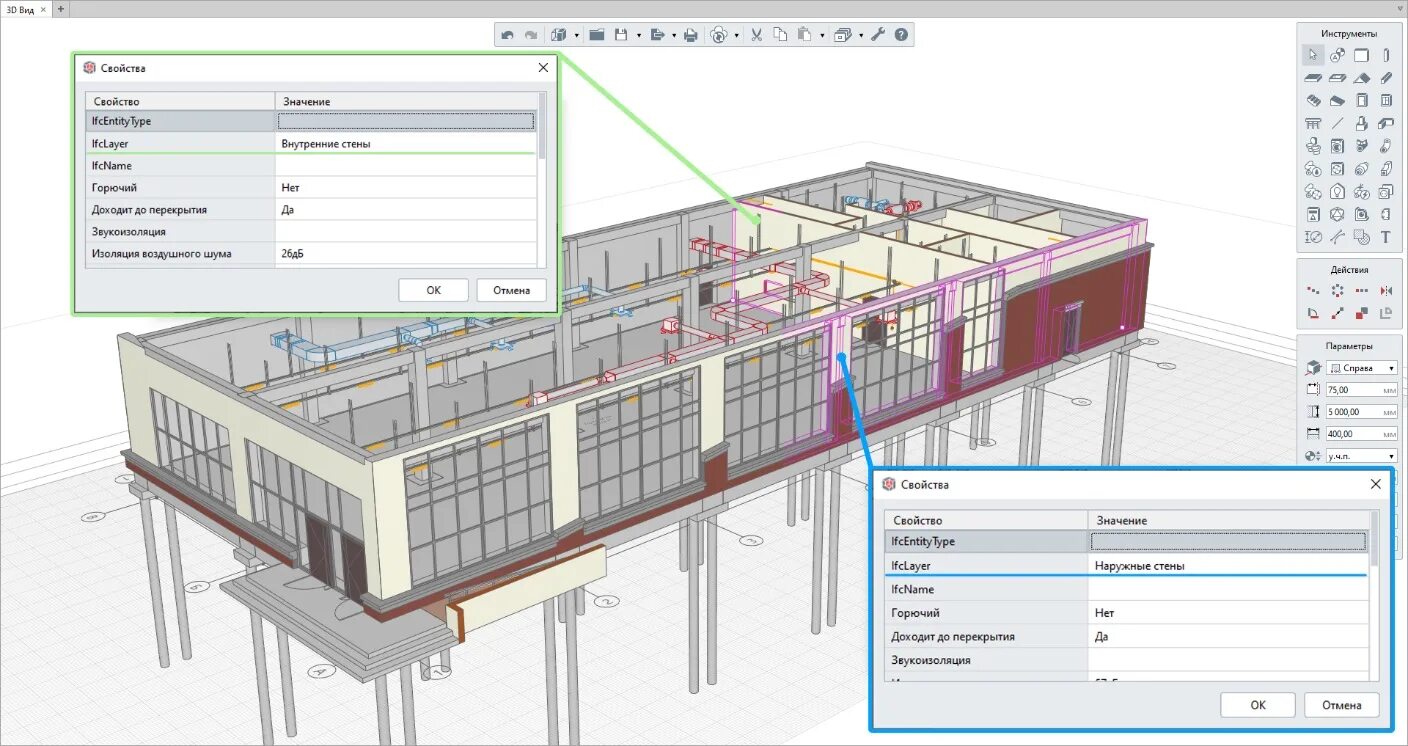
Task: Click OK in the Наружные стены dialog
Action: 1258,705
